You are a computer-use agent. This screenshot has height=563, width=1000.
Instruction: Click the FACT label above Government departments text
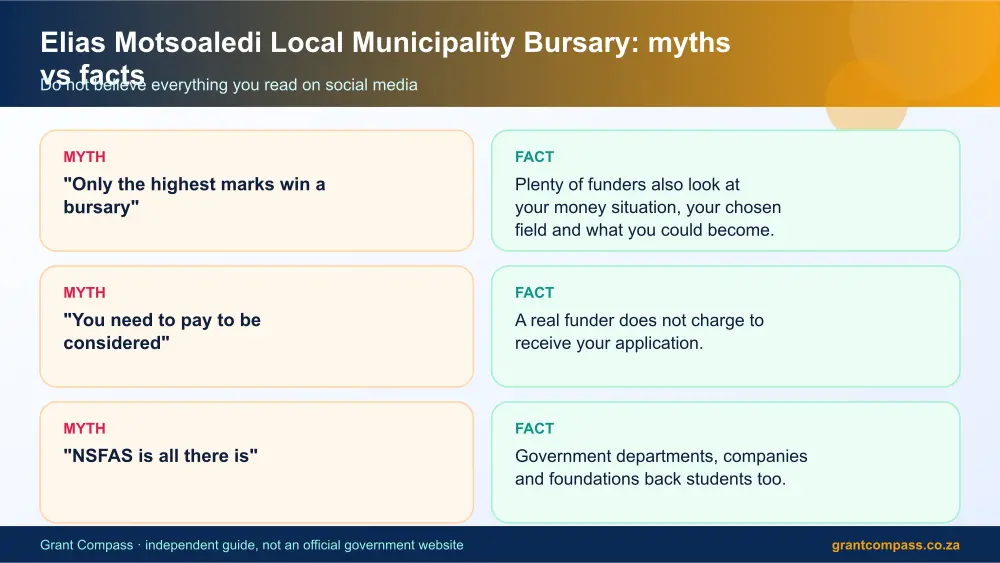[x=534, y=428]
